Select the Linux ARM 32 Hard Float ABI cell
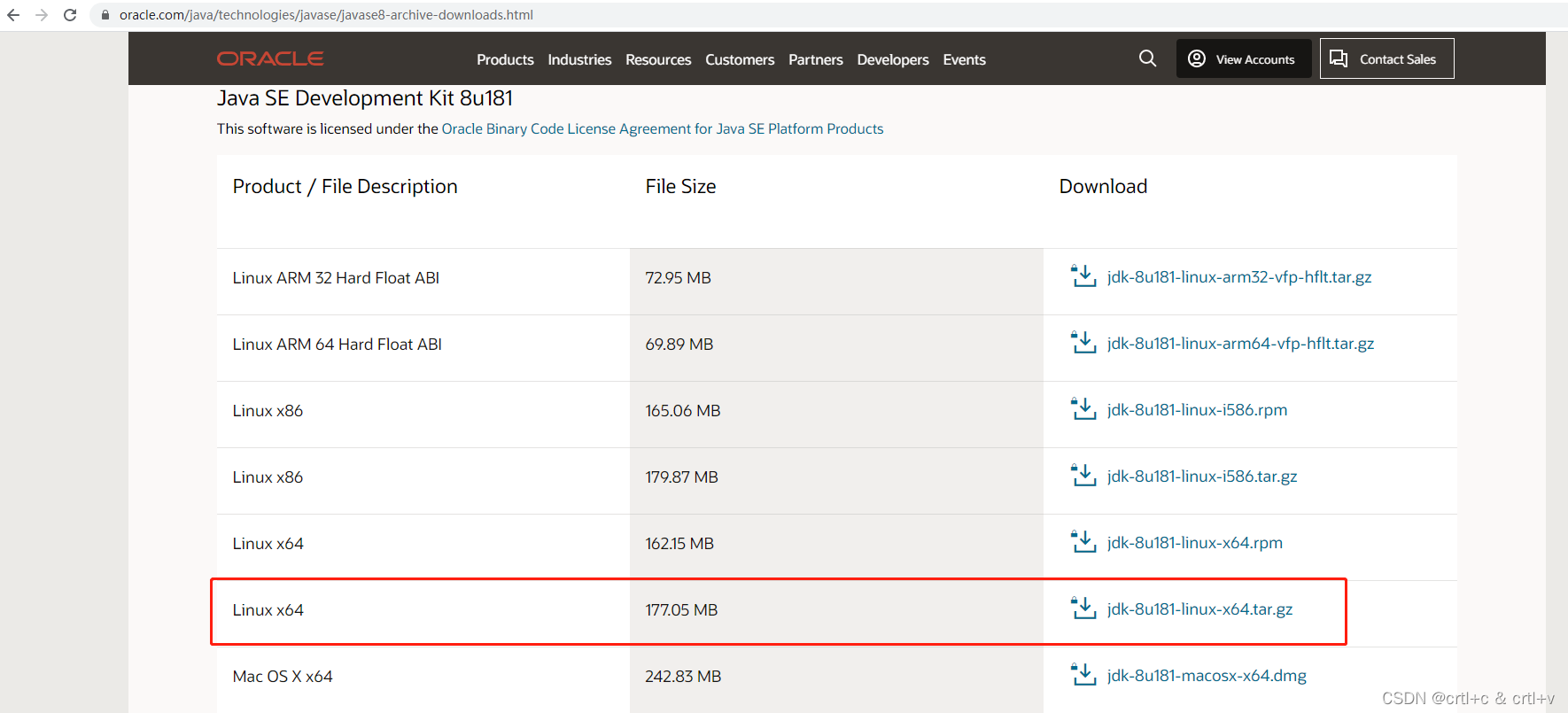The width and height of the screenshot is (1568, 713). [336, 277]
